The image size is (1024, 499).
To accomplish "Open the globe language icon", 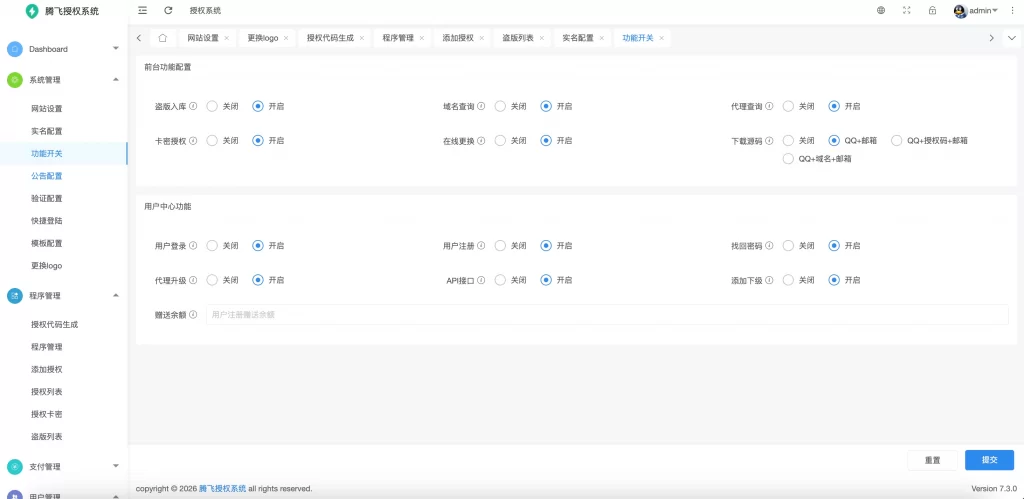I will [881, 10].
